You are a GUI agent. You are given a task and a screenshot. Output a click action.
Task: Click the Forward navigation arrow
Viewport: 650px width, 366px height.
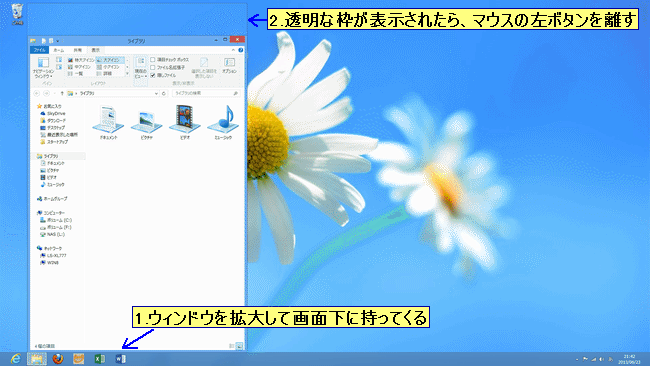(47, 93)
